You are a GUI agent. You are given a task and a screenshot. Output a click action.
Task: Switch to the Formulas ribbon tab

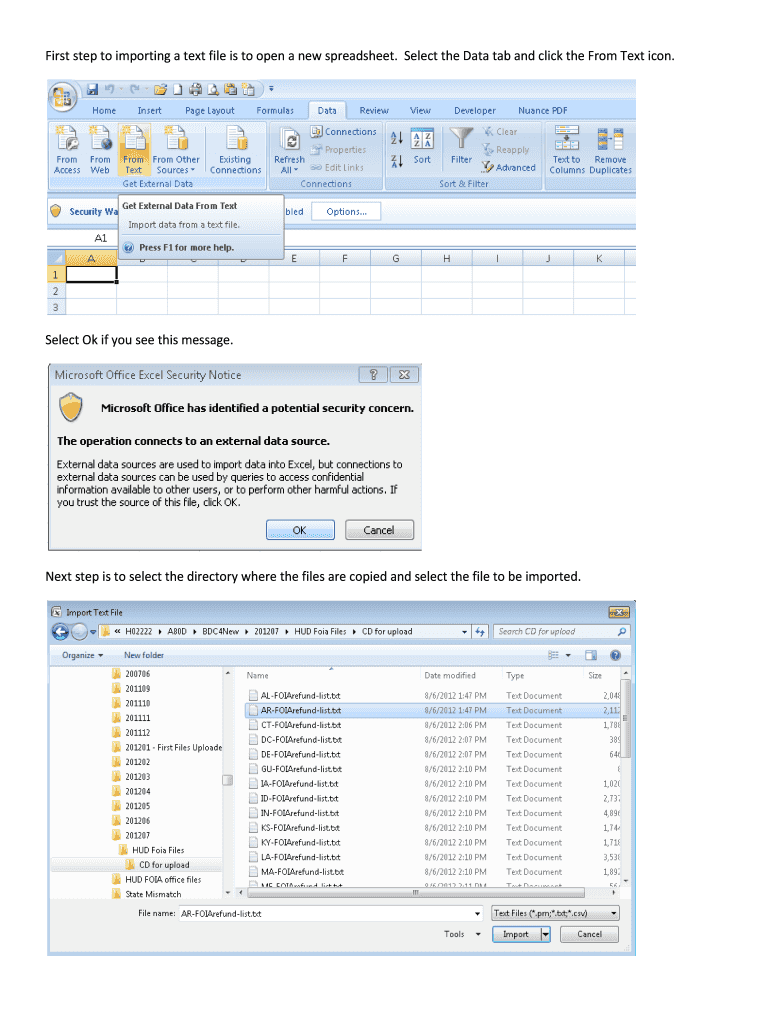coord(275,111)
